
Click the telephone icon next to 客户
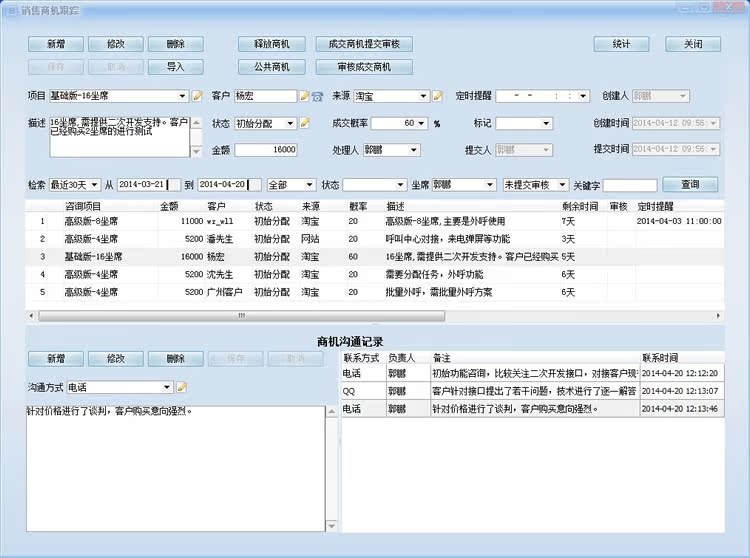tap(317, 96)
